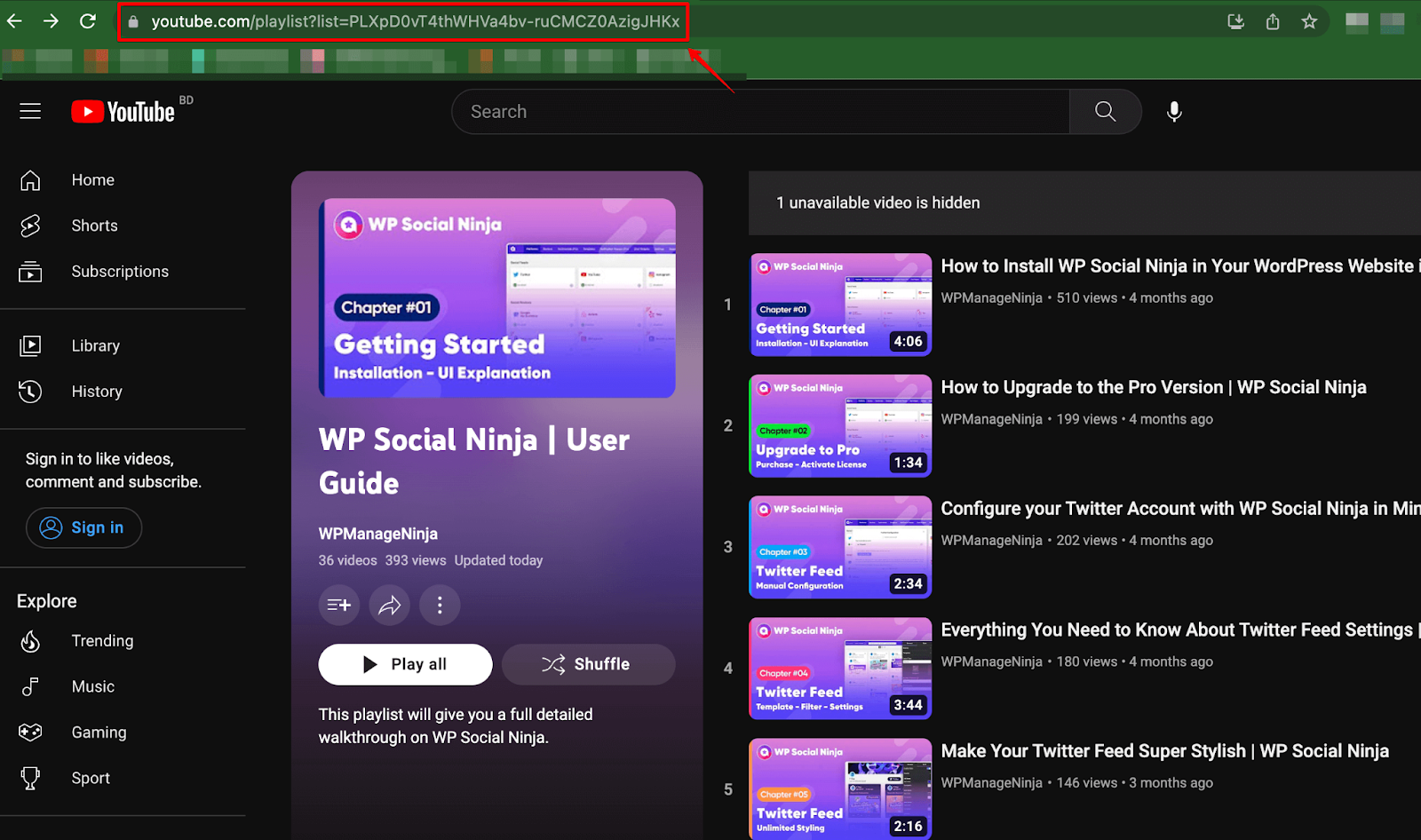The image size is (1421, 840).
Task: Click WPManageNinja channel under the 202 views video
Action: pos(992,541)
